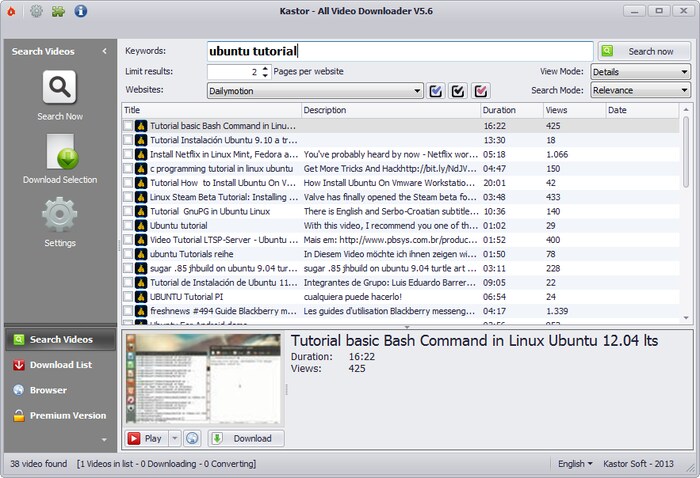
Task: Open the Play button dropdown arrow
Action: (175, 438)
